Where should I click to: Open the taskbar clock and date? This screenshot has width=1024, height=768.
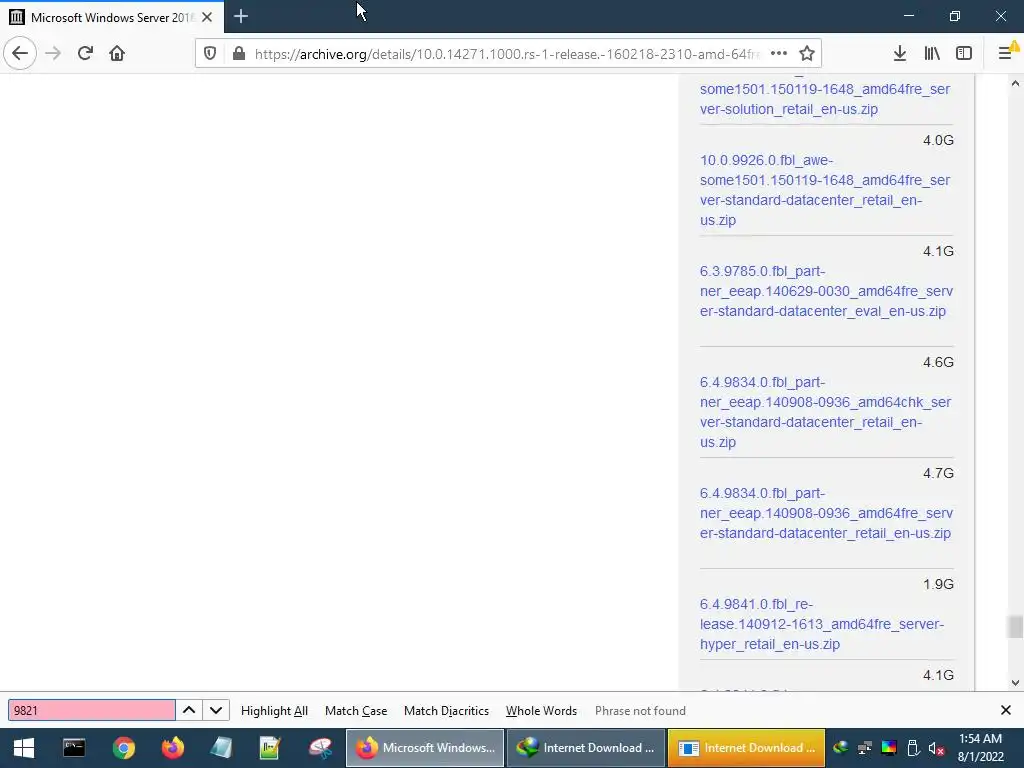[980, 748]
